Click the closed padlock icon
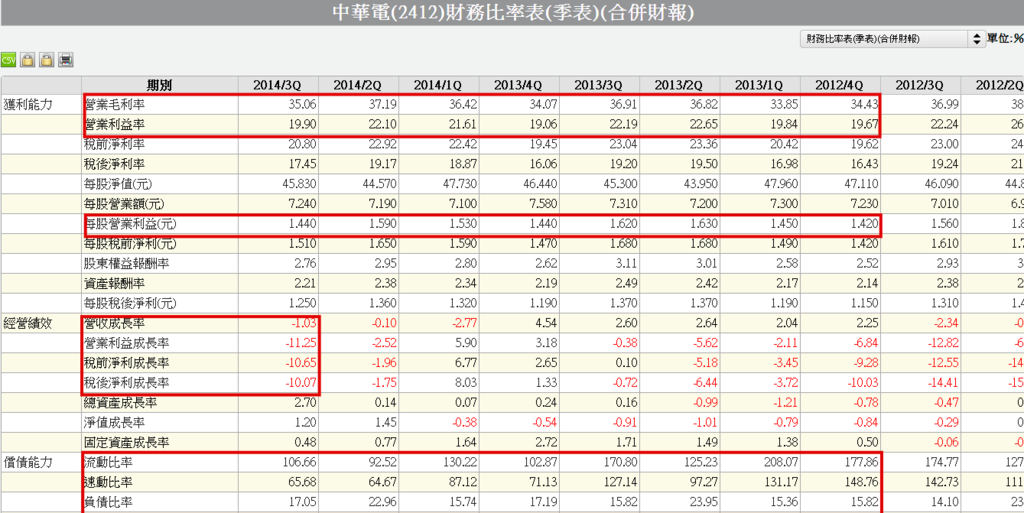 pyautogui.click(x=27, y=60)
